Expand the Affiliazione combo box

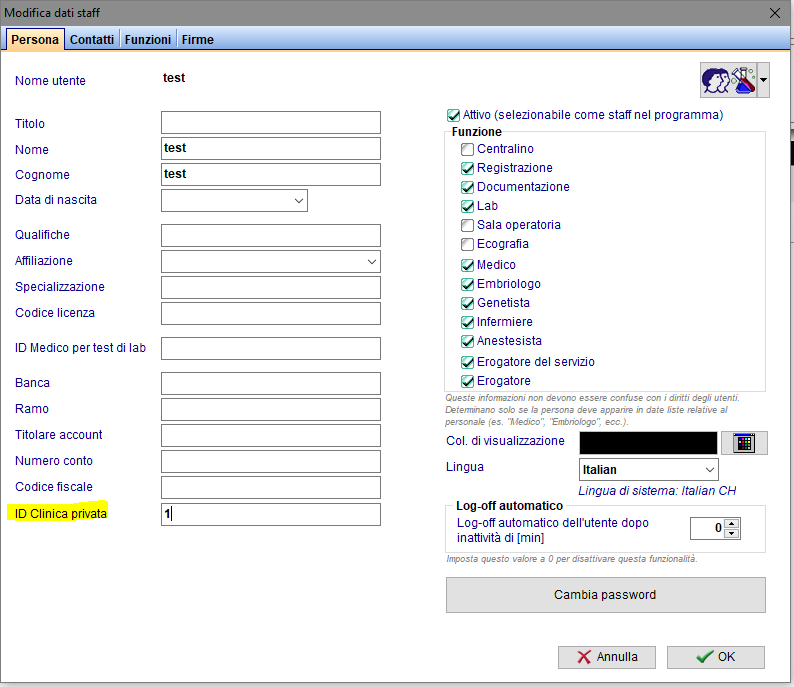click(x=372, y=262)
